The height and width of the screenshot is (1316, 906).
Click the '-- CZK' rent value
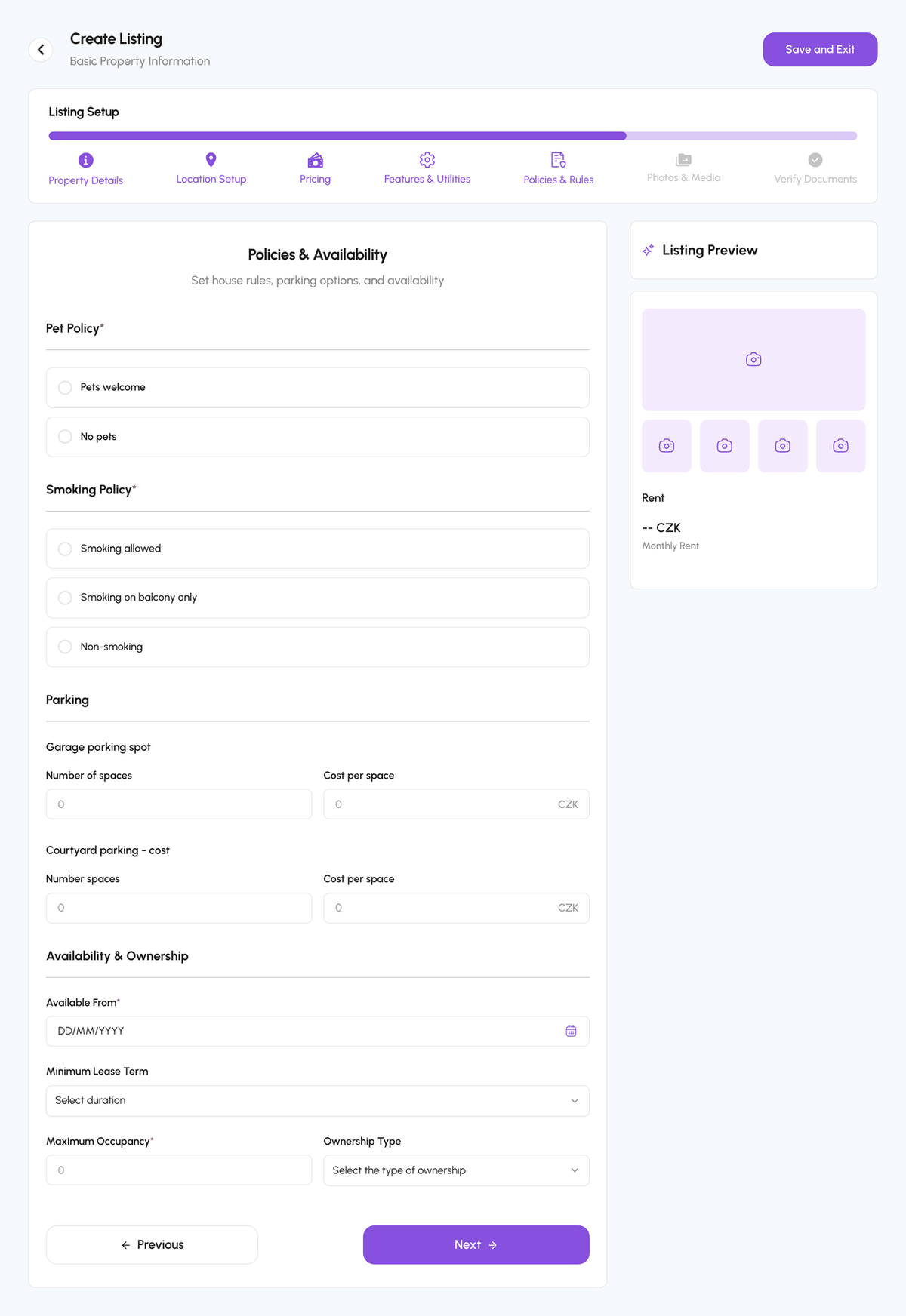(661, 527)
